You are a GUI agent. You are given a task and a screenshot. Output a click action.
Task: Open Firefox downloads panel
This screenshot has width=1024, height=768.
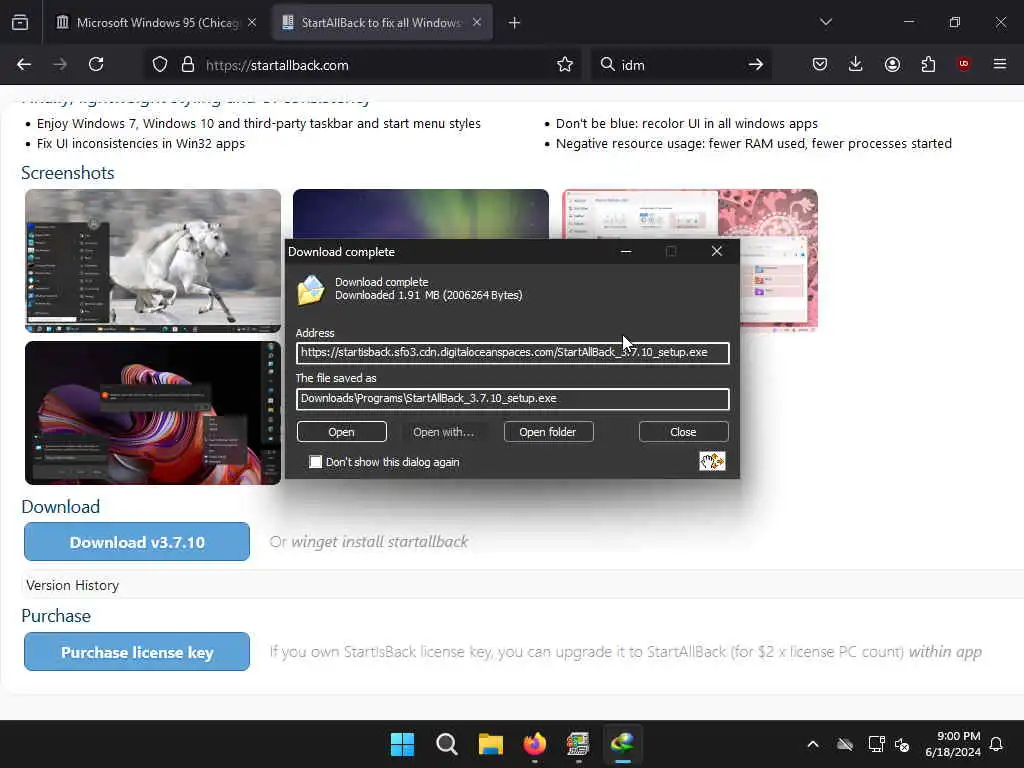click(856, 64)
